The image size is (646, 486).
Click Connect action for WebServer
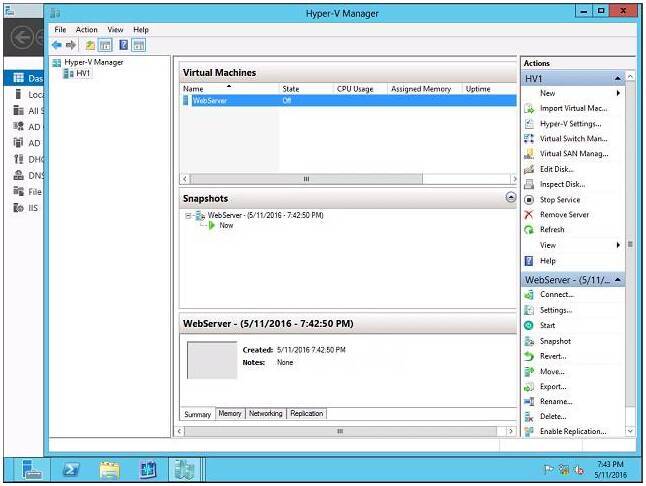pyautogui.click(x=557, y=294)
